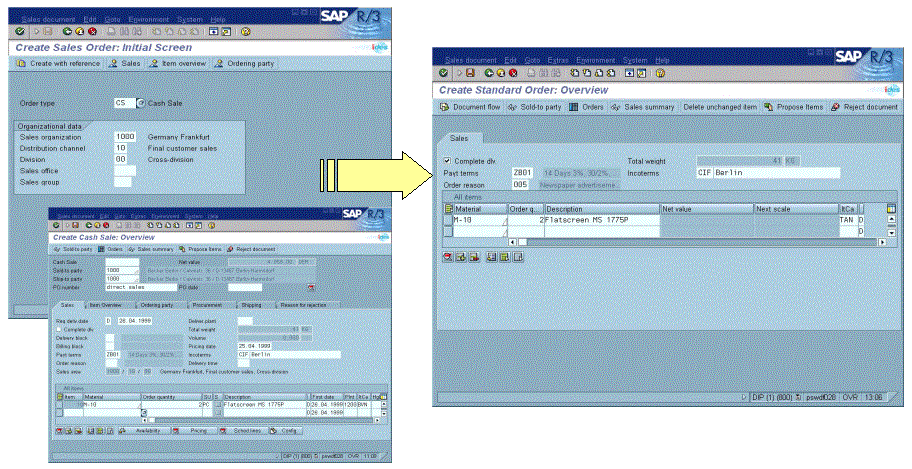The height and width of the screenshot is (469, 912).
Task: Click Help icon in Standard Order toolbar
Action: click(x=661, y=74)
